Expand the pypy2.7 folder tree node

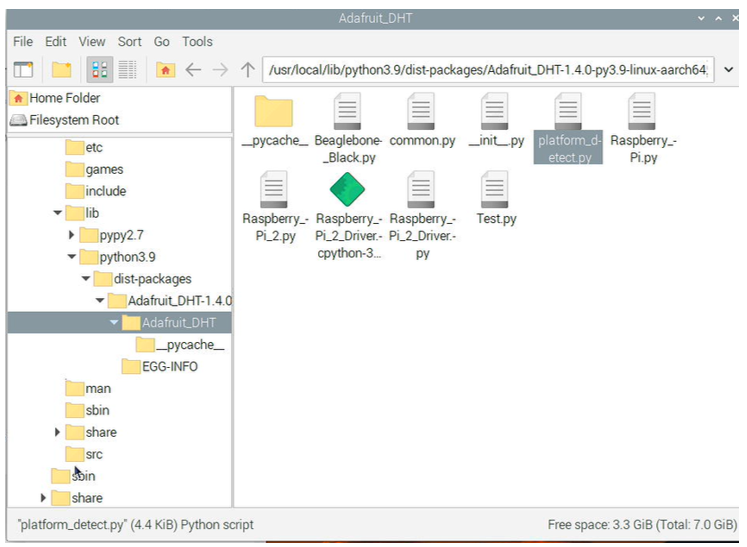[x=71, y=235]
